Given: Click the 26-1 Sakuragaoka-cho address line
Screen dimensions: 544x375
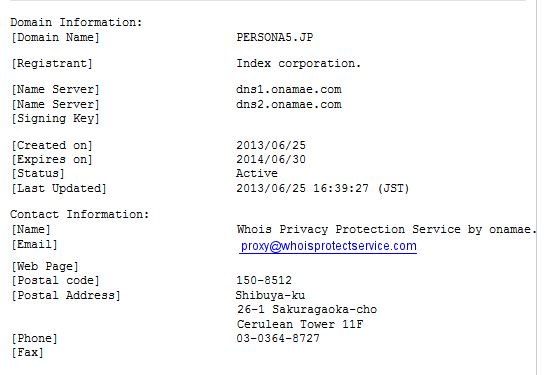Looking at the screenshot, I should click(307, 309).
